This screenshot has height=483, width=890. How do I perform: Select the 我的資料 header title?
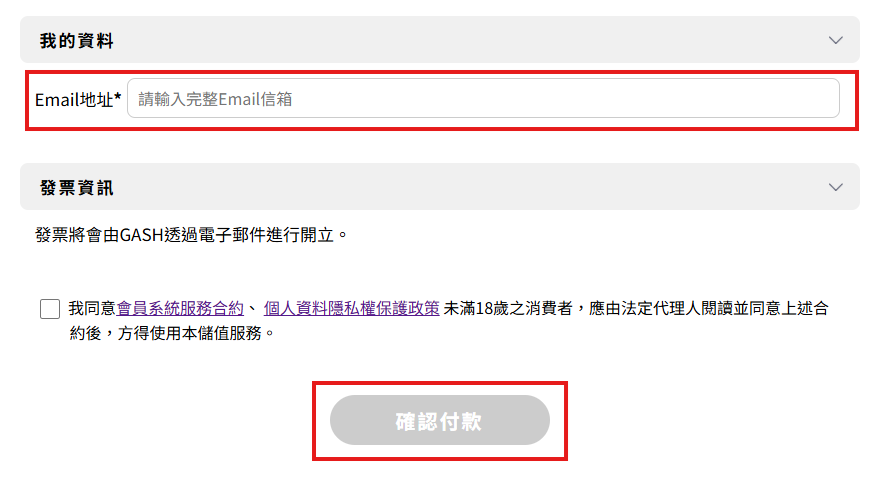coord(77,41)
